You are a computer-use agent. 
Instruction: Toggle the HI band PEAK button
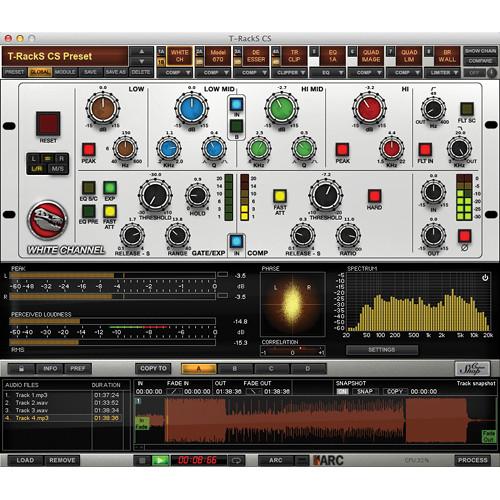click(x=342, y=150)
